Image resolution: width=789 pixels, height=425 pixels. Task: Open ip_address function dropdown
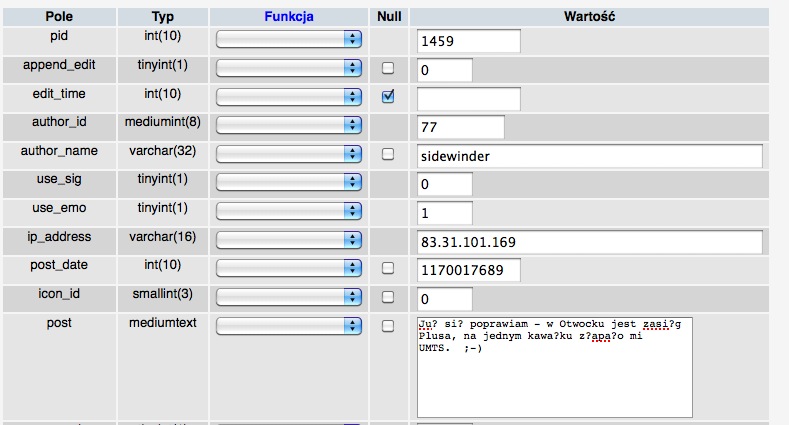pos(289,240)
